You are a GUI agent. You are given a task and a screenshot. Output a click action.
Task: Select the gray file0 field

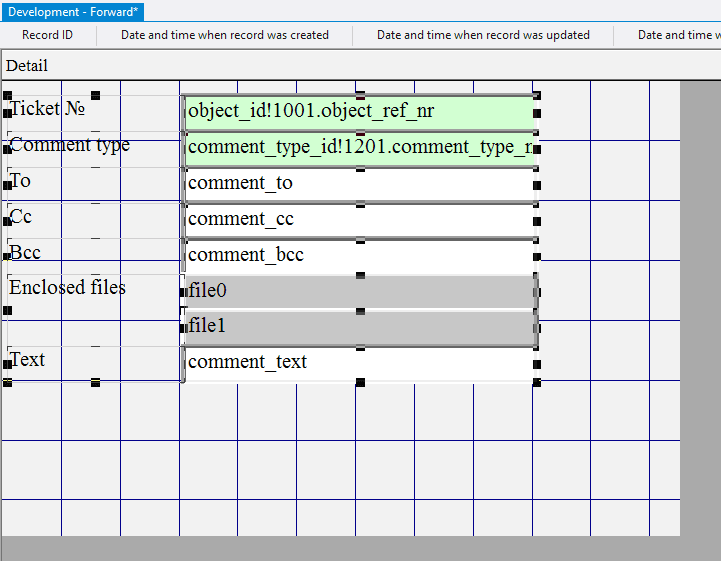(x=359, y=292)
